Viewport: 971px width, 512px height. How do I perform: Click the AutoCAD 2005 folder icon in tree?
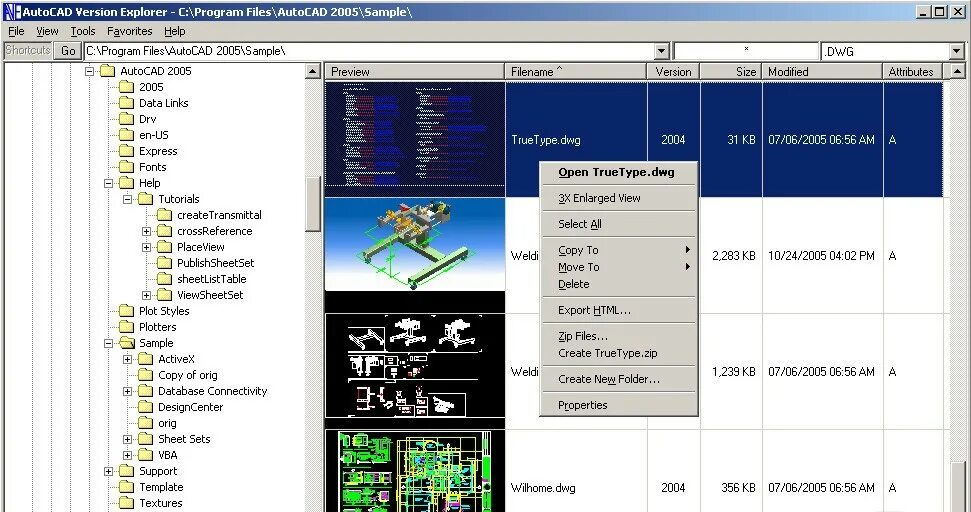pyautogui.click(x=107, y=71)
